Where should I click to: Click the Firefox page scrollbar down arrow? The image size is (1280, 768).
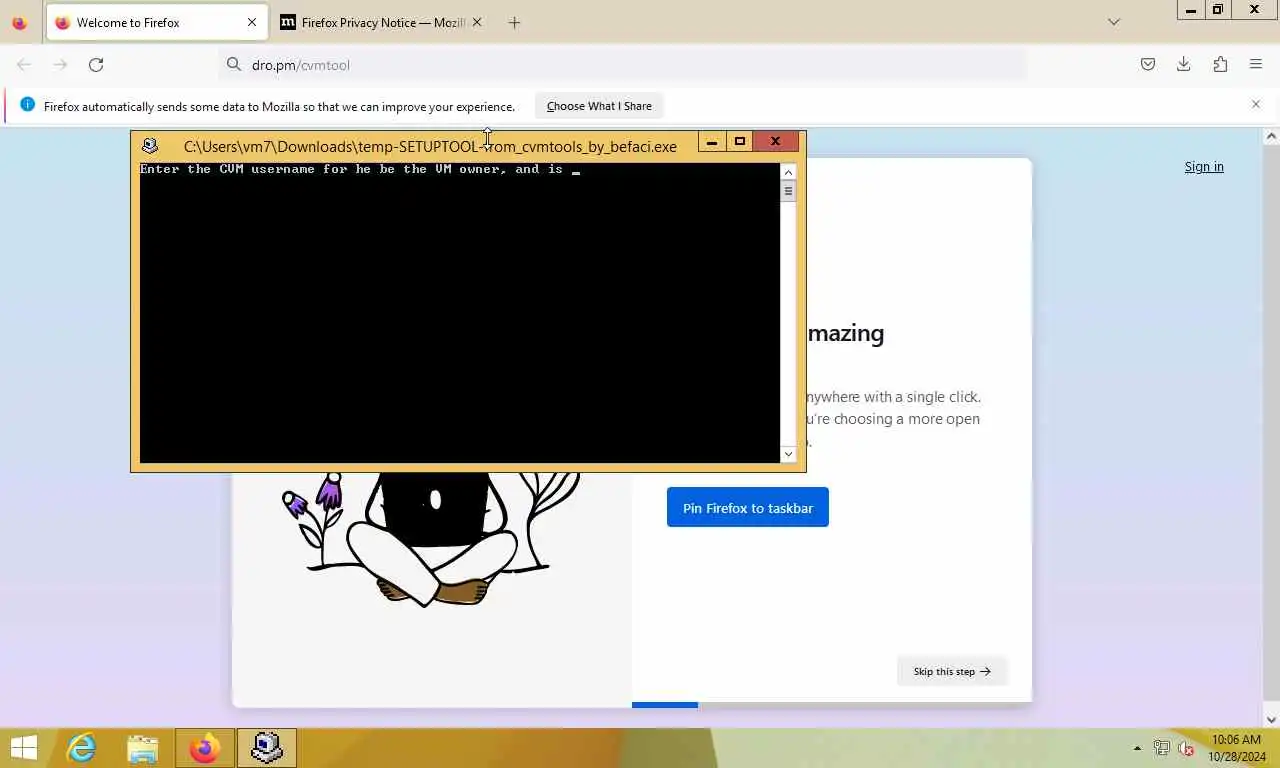1272,719
